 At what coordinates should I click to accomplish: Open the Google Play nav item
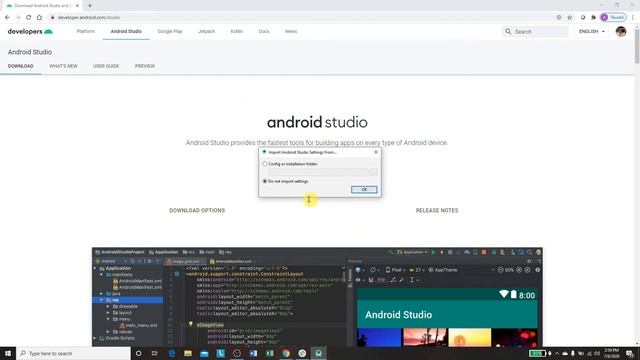coord(170,31)
